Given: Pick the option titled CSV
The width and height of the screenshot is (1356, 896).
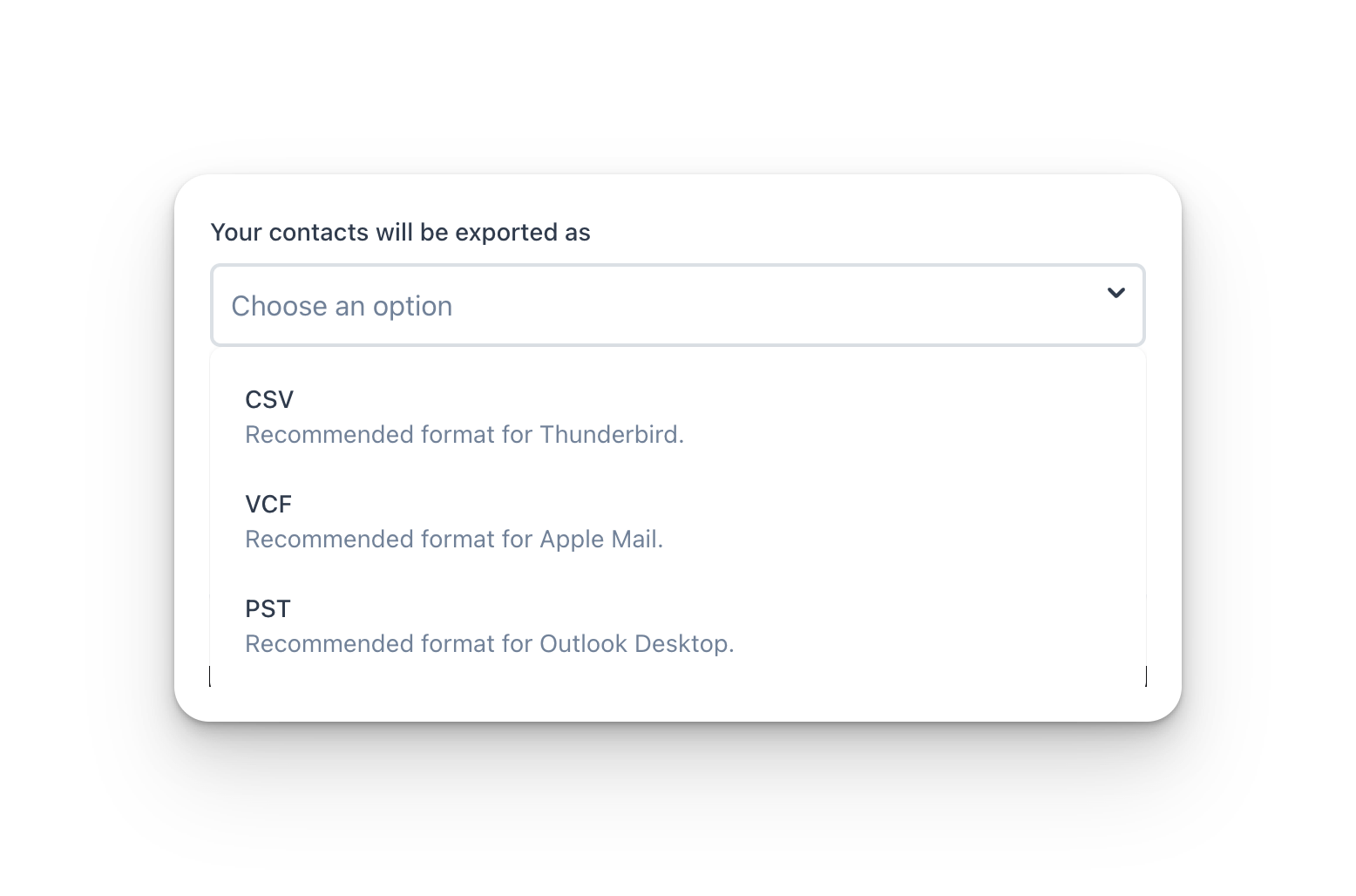Looking at the screenshot, I should tap(269, 400).
